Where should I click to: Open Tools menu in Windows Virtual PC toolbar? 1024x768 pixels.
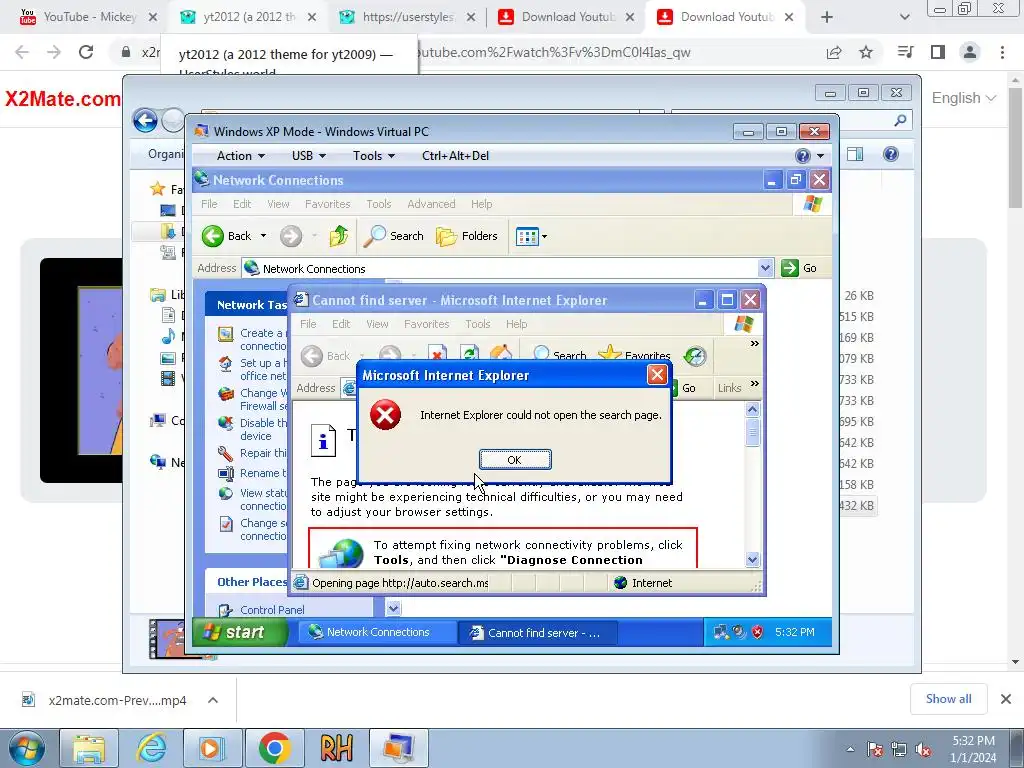click(374, 155)
